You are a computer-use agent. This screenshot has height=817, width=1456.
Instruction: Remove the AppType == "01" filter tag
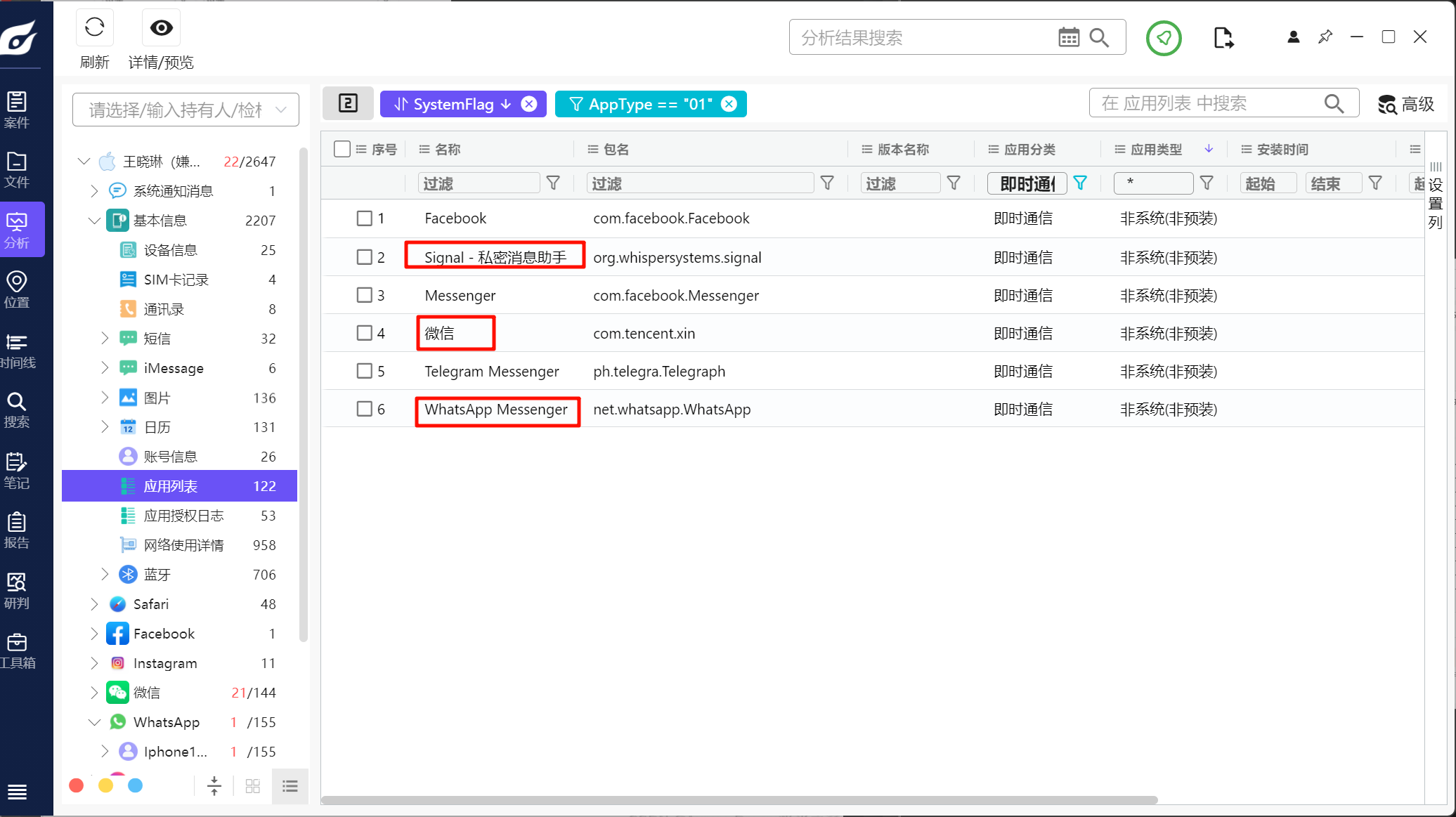point(729,104)
